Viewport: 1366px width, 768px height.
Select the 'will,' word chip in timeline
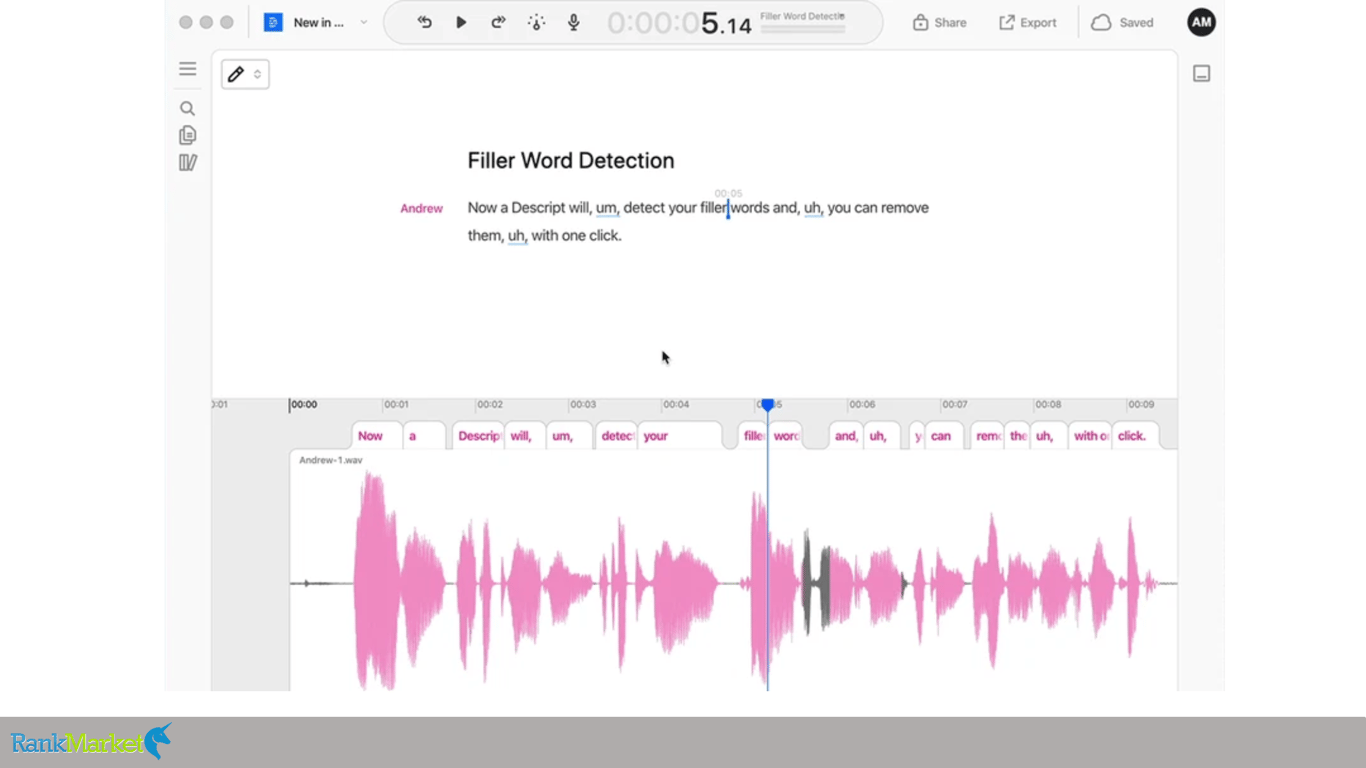[525, 436]
